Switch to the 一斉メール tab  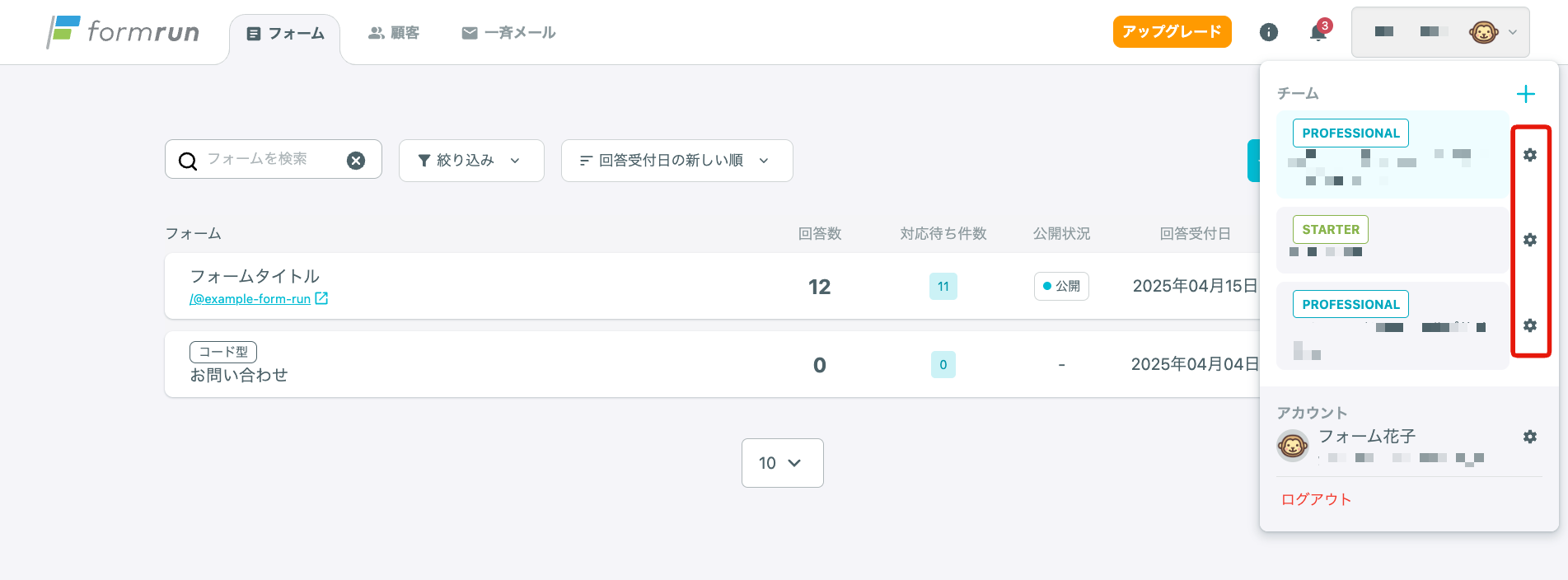pos(509,33)
